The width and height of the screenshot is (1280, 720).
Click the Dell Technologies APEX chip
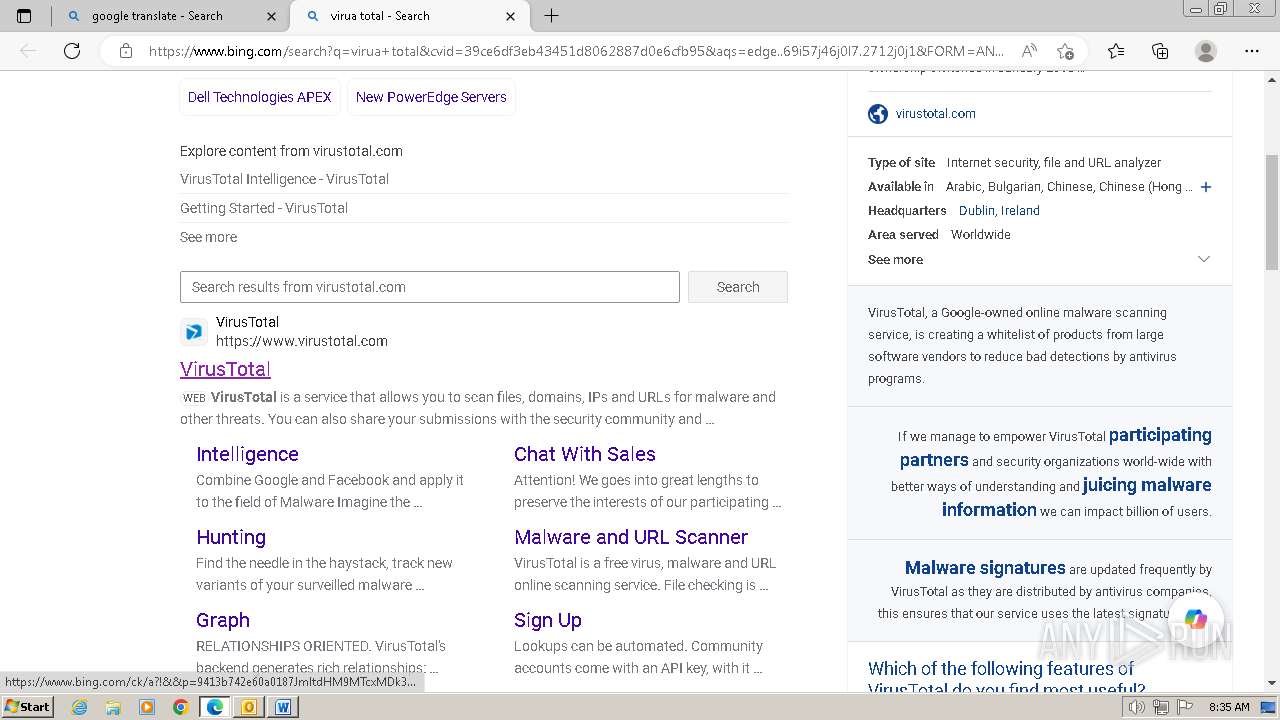point(260,97)
